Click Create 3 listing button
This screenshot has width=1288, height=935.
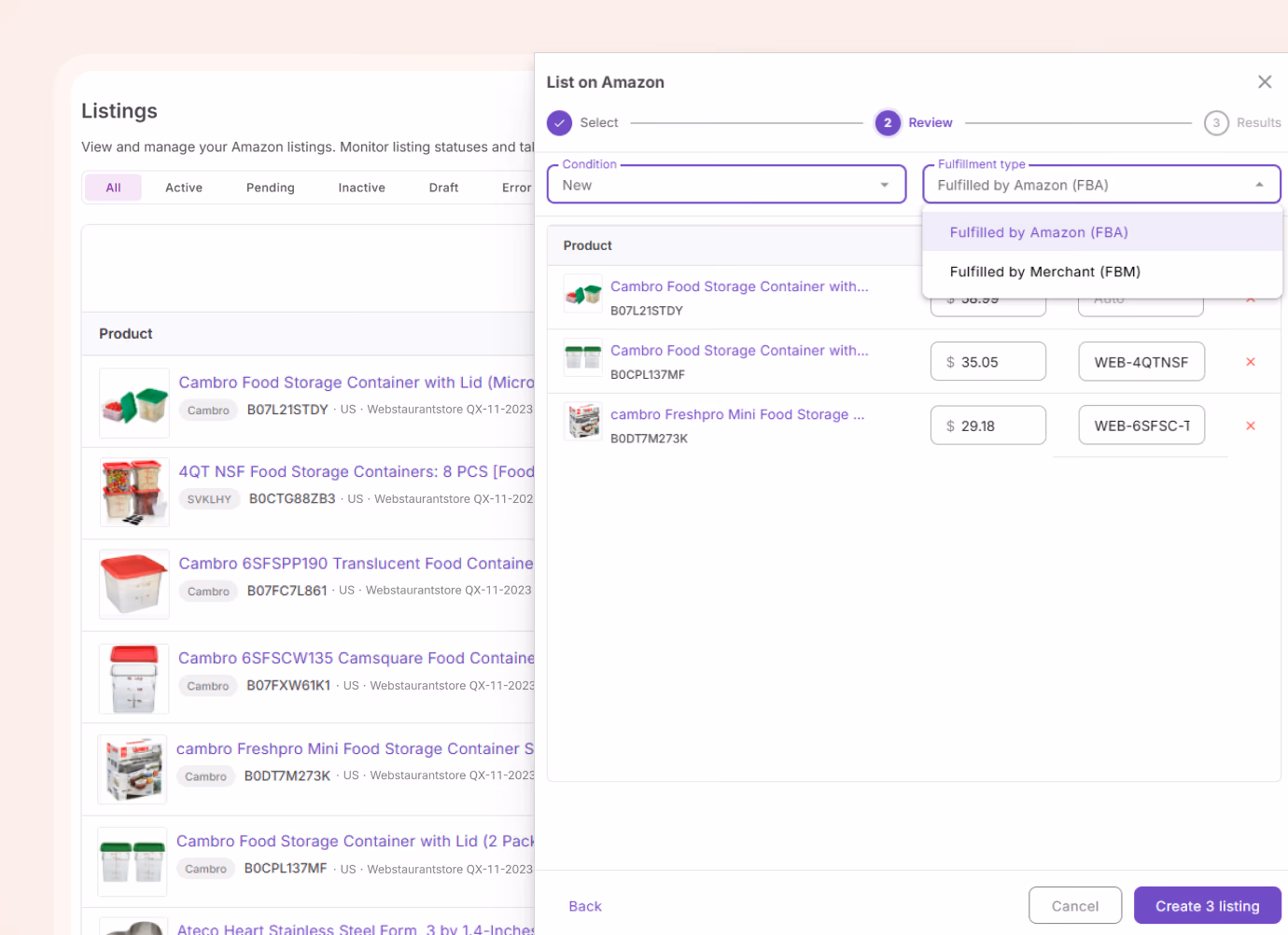click(x=1207, y=906)
